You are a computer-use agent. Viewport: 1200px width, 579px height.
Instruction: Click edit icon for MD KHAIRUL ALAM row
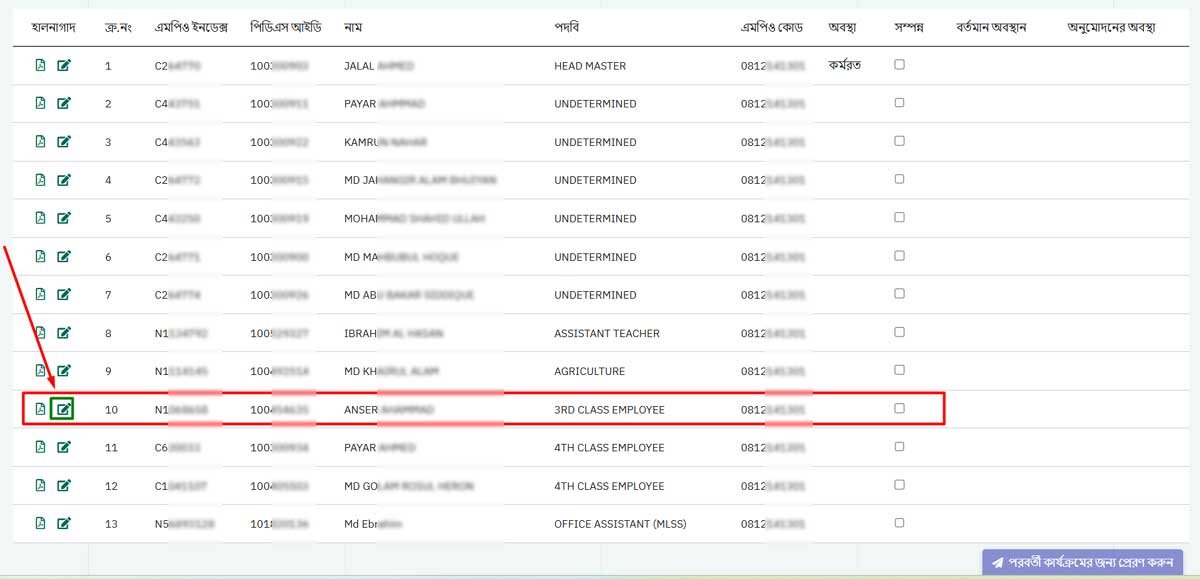click(64, 371)
